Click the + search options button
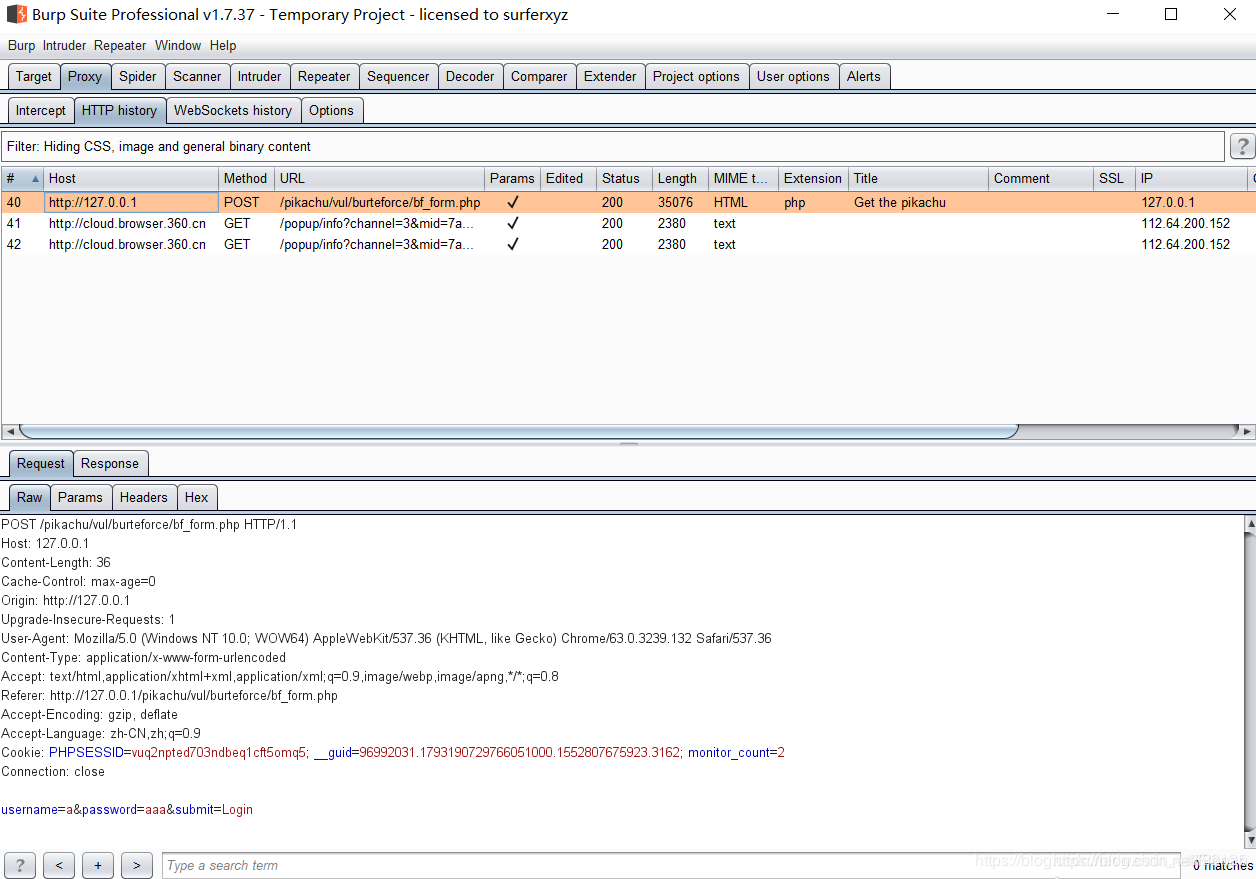This screenshot has width=1256, height=879. [97, 865]
